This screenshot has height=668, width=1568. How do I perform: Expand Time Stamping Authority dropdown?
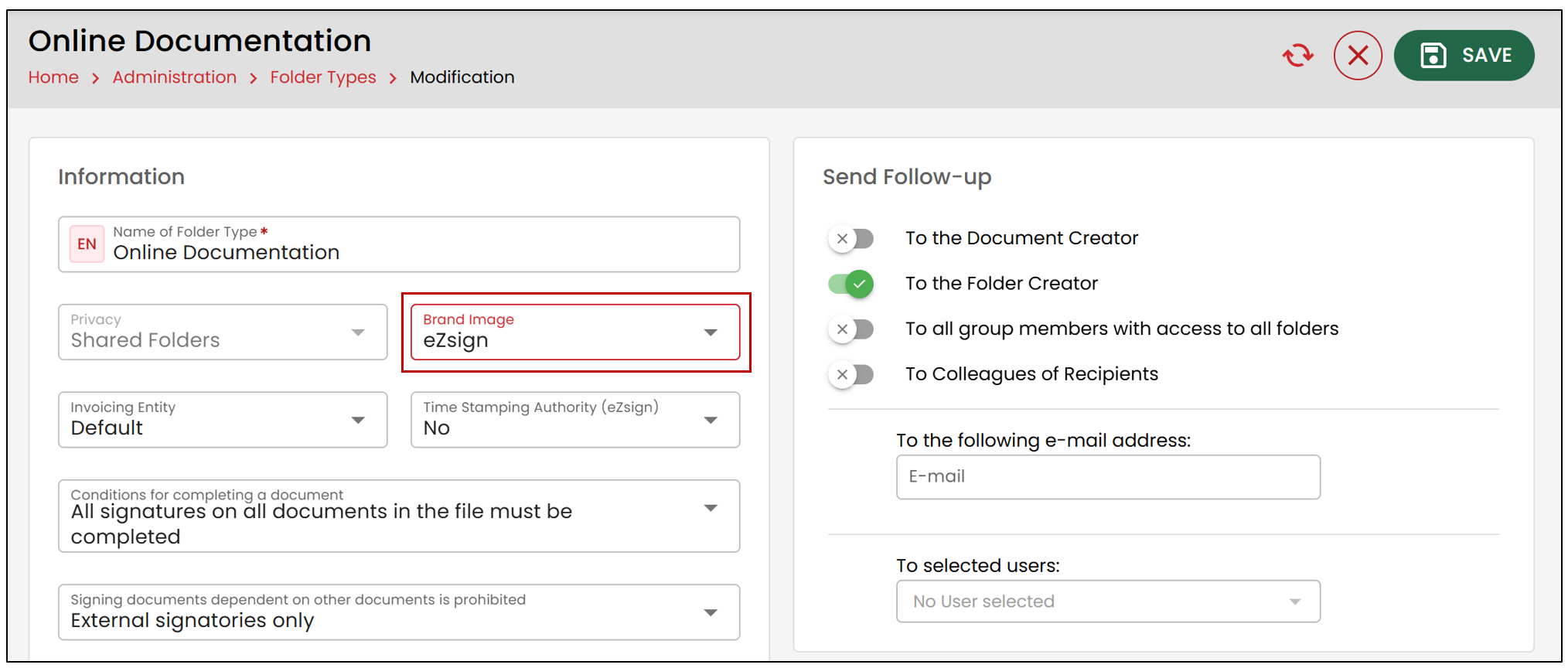[x=575, y=420]
